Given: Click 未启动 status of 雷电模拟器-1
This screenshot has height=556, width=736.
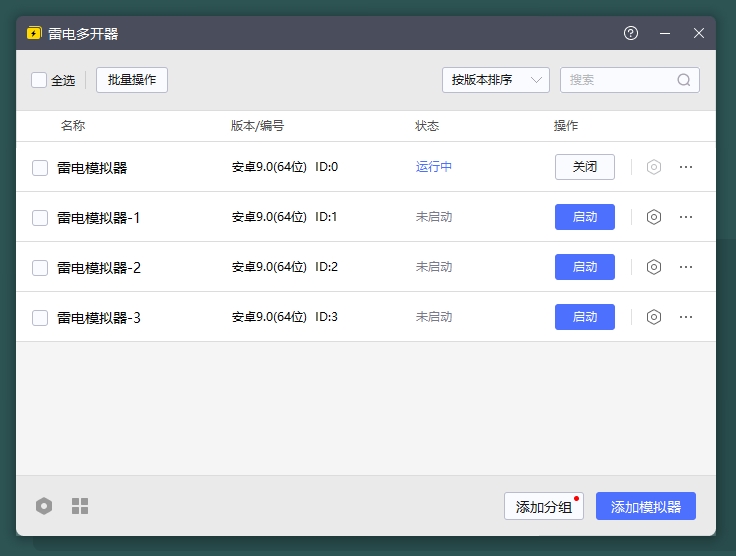Looking at the screenshot, I should pyautogui.click(x=434, y=217).
